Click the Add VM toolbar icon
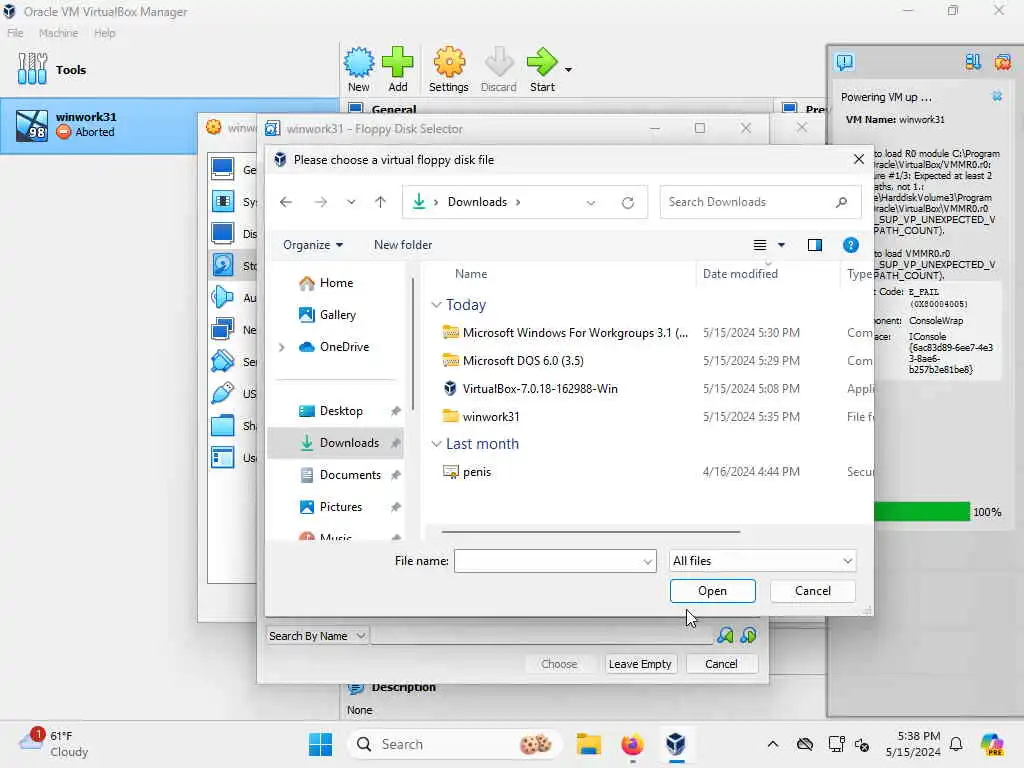1024x768 pixels. (398, 70)
